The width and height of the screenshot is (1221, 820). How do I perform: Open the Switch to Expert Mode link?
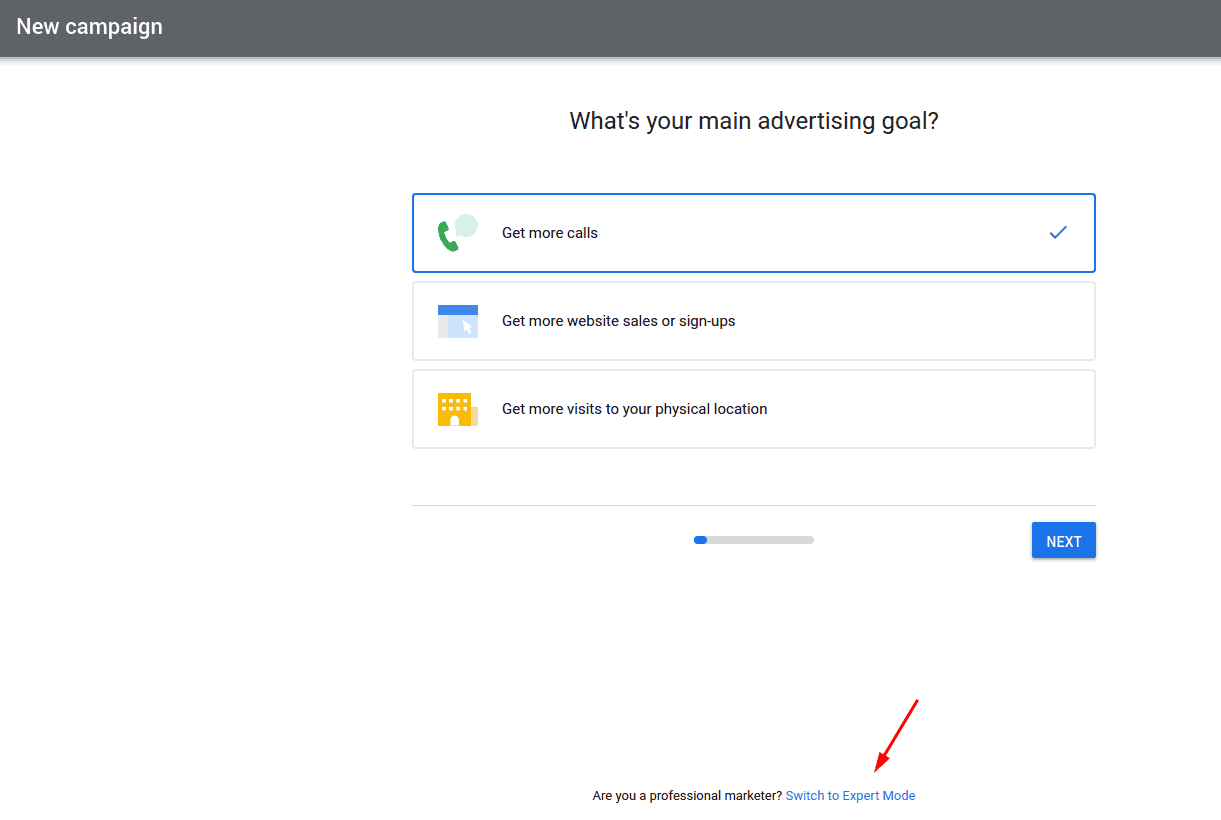pyautogui.click(x=850, y=796)
